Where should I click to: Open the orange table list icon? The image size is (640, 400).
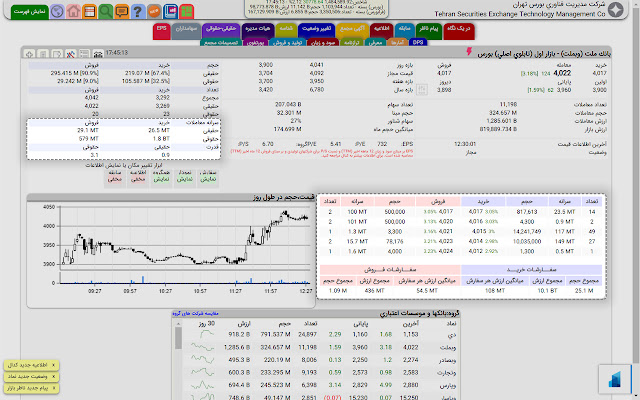pyautogui.click(x=89, y=11)
